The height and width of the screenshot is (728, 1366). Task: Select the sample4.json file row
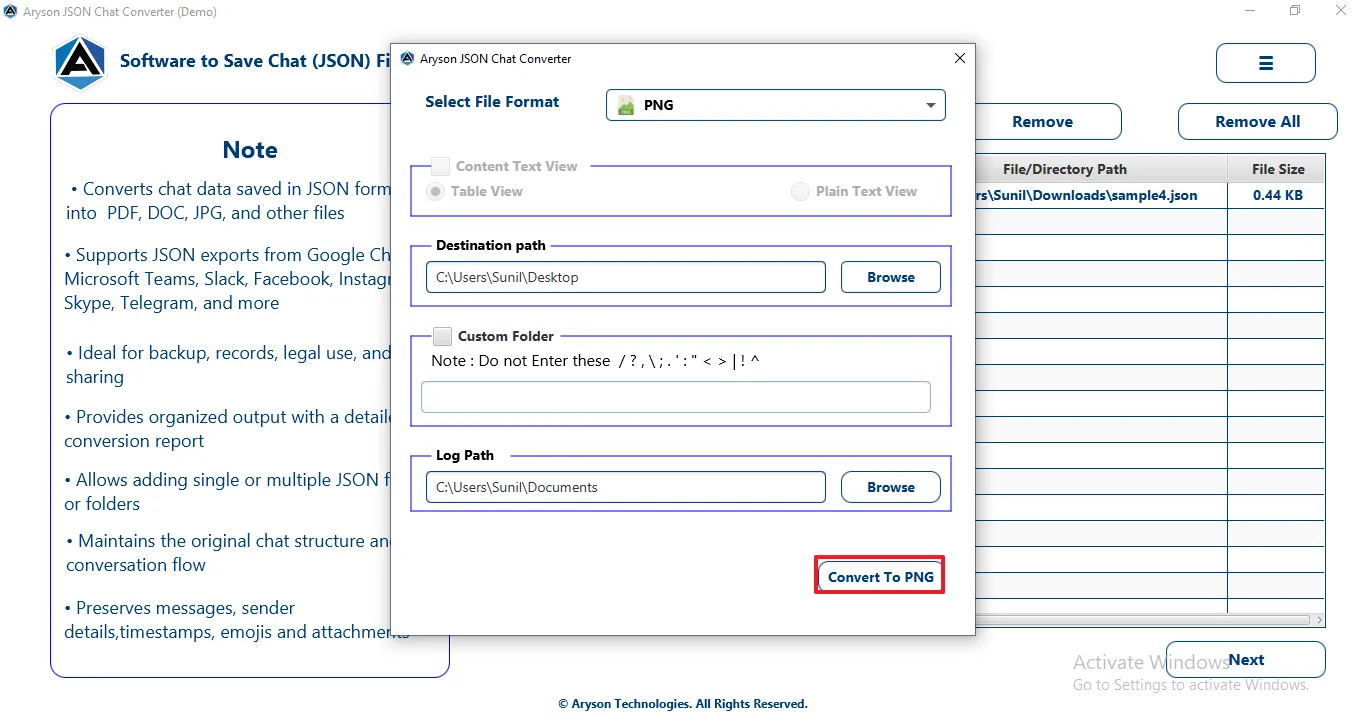[x=1150, y=196]
